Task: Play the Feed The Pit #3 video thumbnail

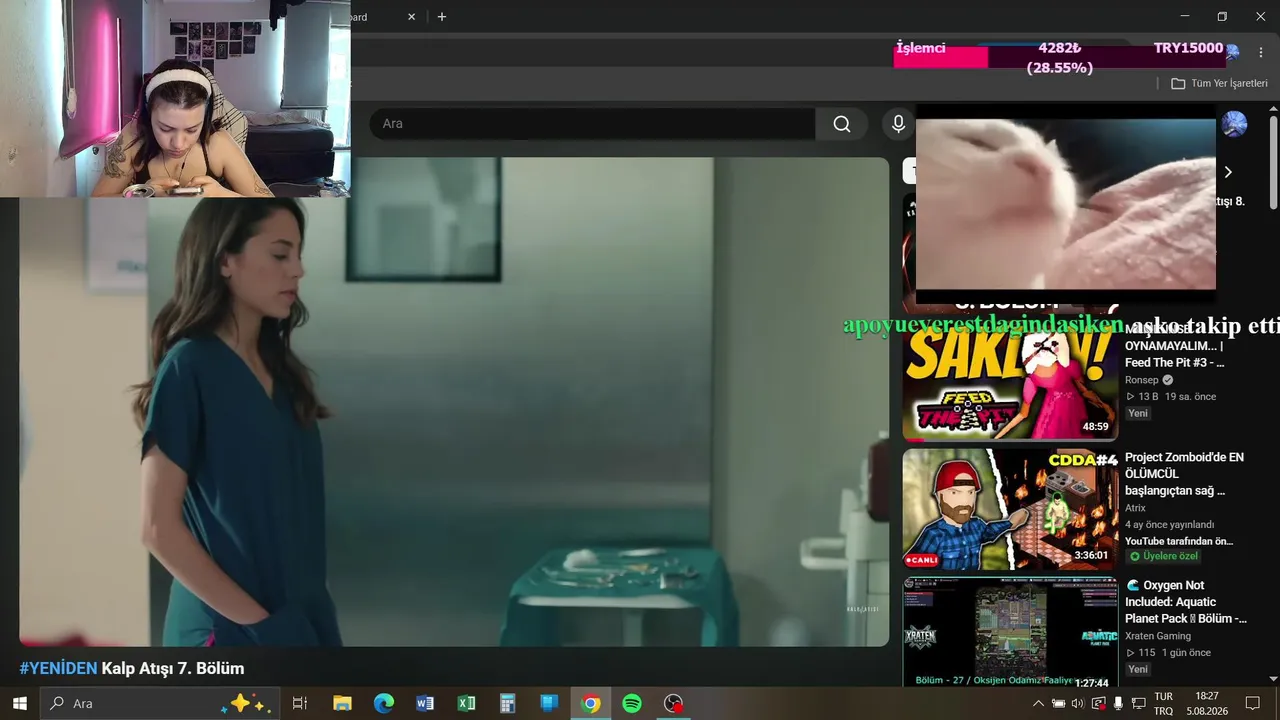Action: (1010, 380)
